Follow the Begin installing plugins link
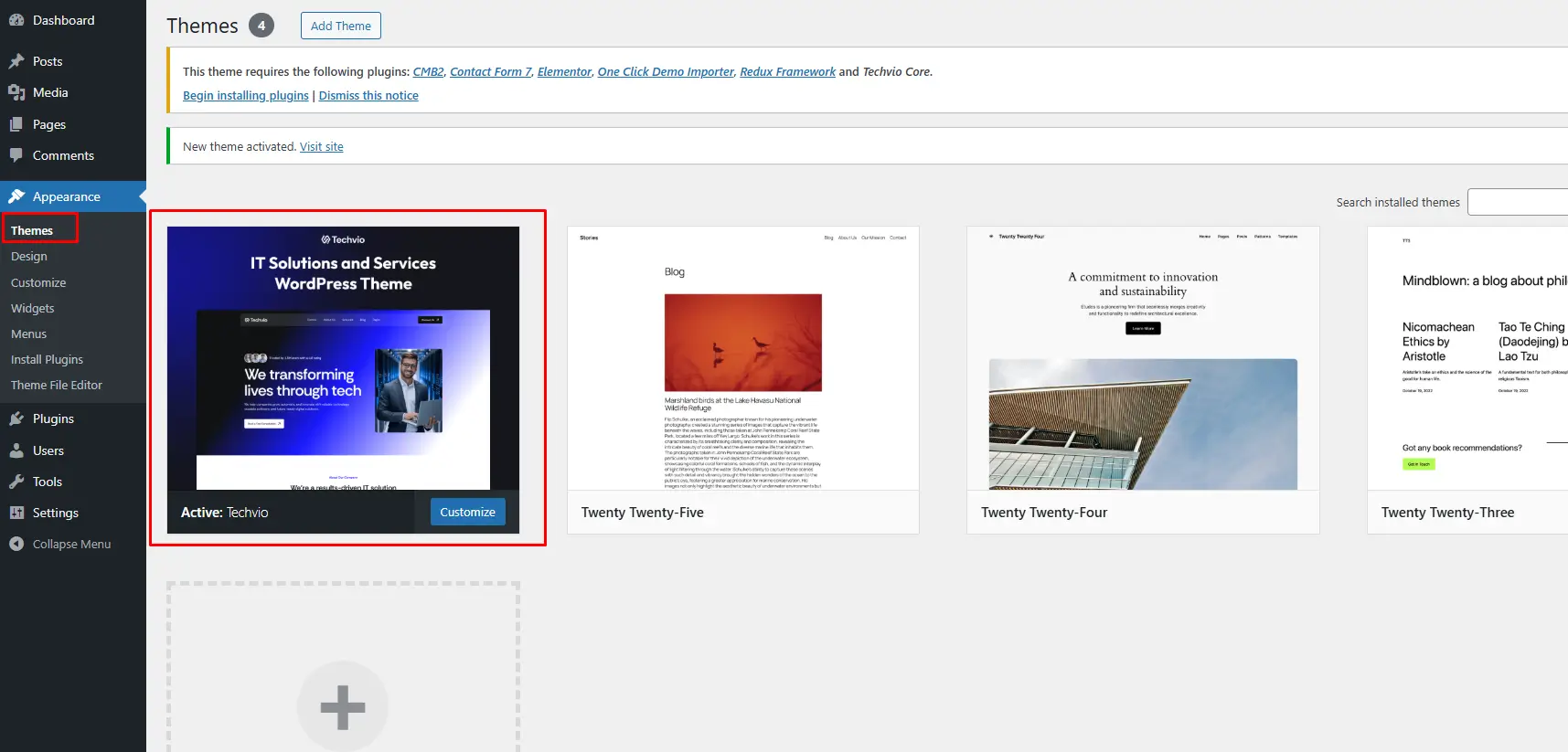This screenshot has width=1568, height=752. (x=246, y=95)
